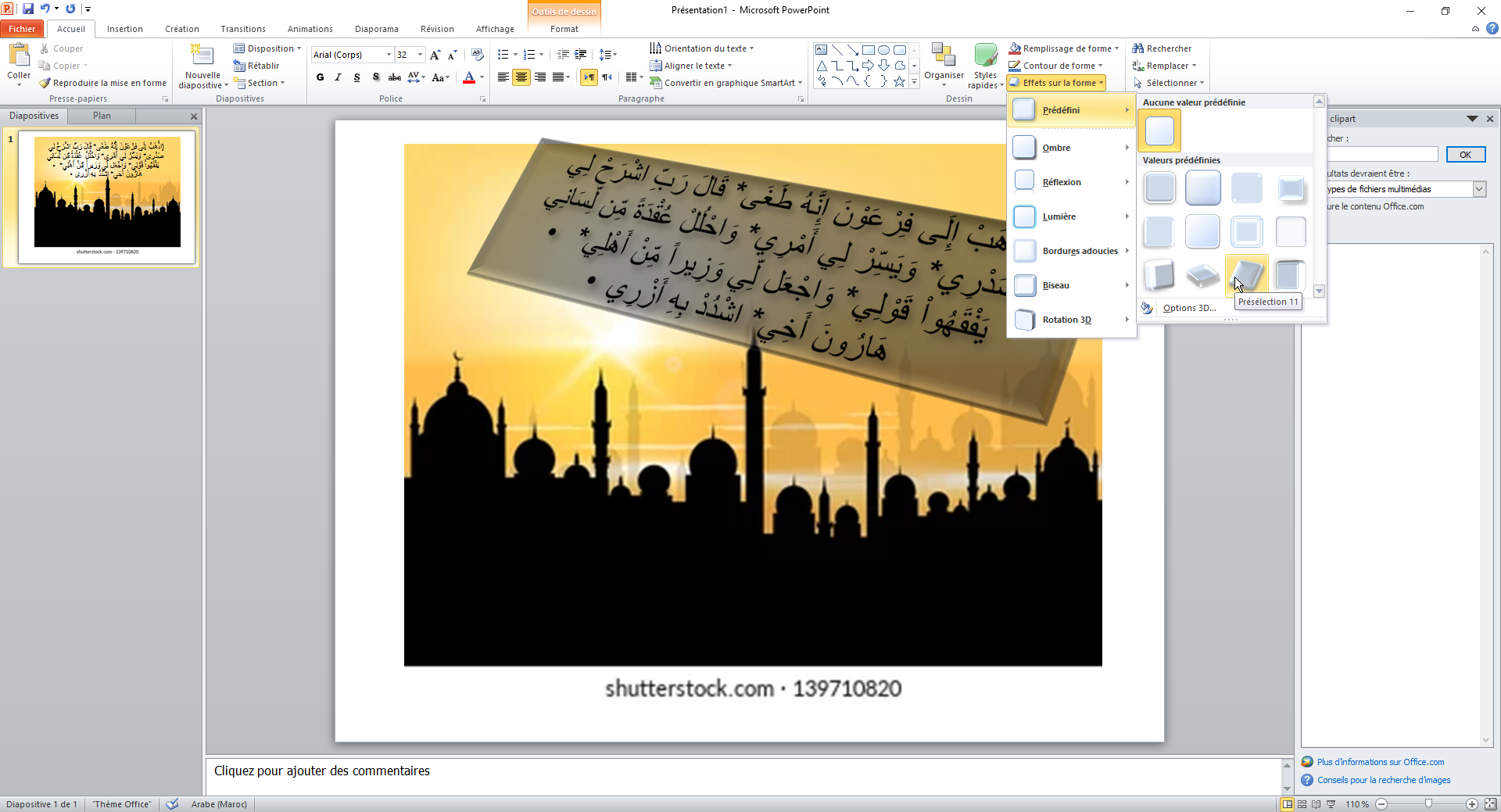Image resolution: width=1501 pixels, height=812 pixels.
Task: Open the Lumière submenu
Action: pyautogui.click(x=1071, y=216)
